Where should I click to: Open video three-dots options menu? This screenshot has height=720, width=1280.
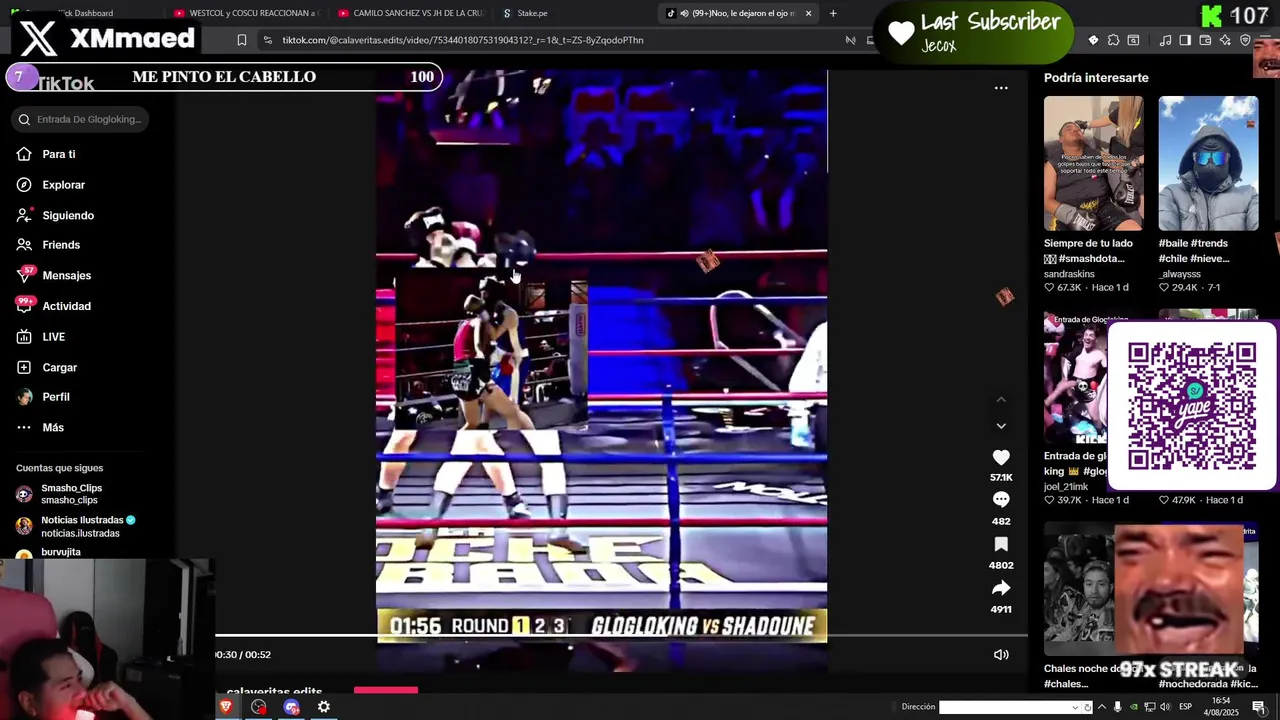pyautogui.click(x=1001, y=88)
